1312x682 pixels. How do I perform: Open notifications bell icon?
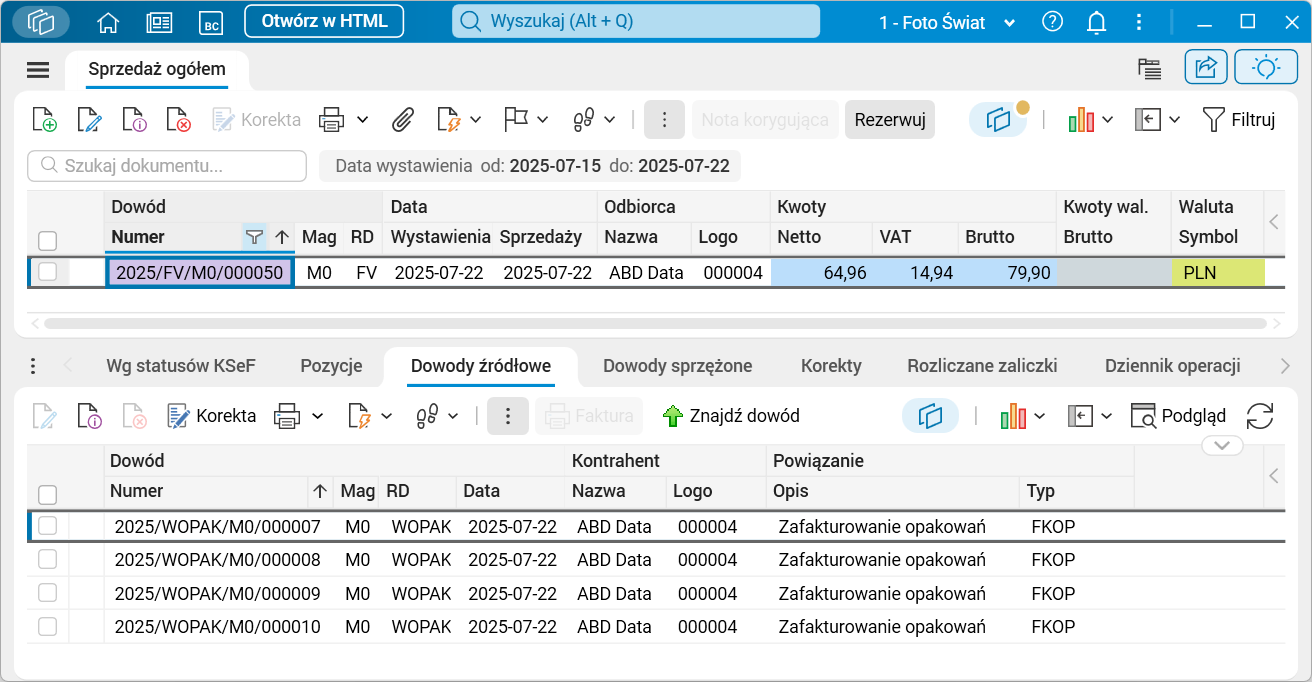[x=1097, y=22]
